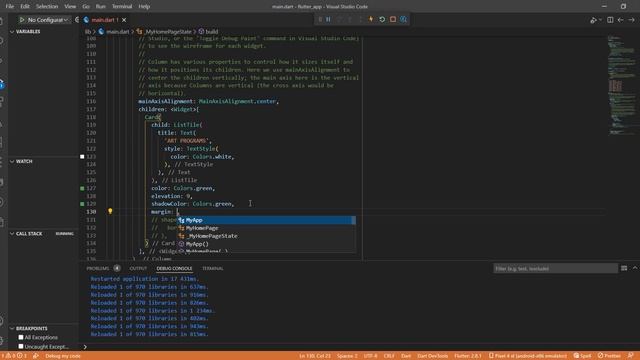Viewport: 640px width, 360px height.
Task: Open the Go menu
Action: click(x=86, y=7)
